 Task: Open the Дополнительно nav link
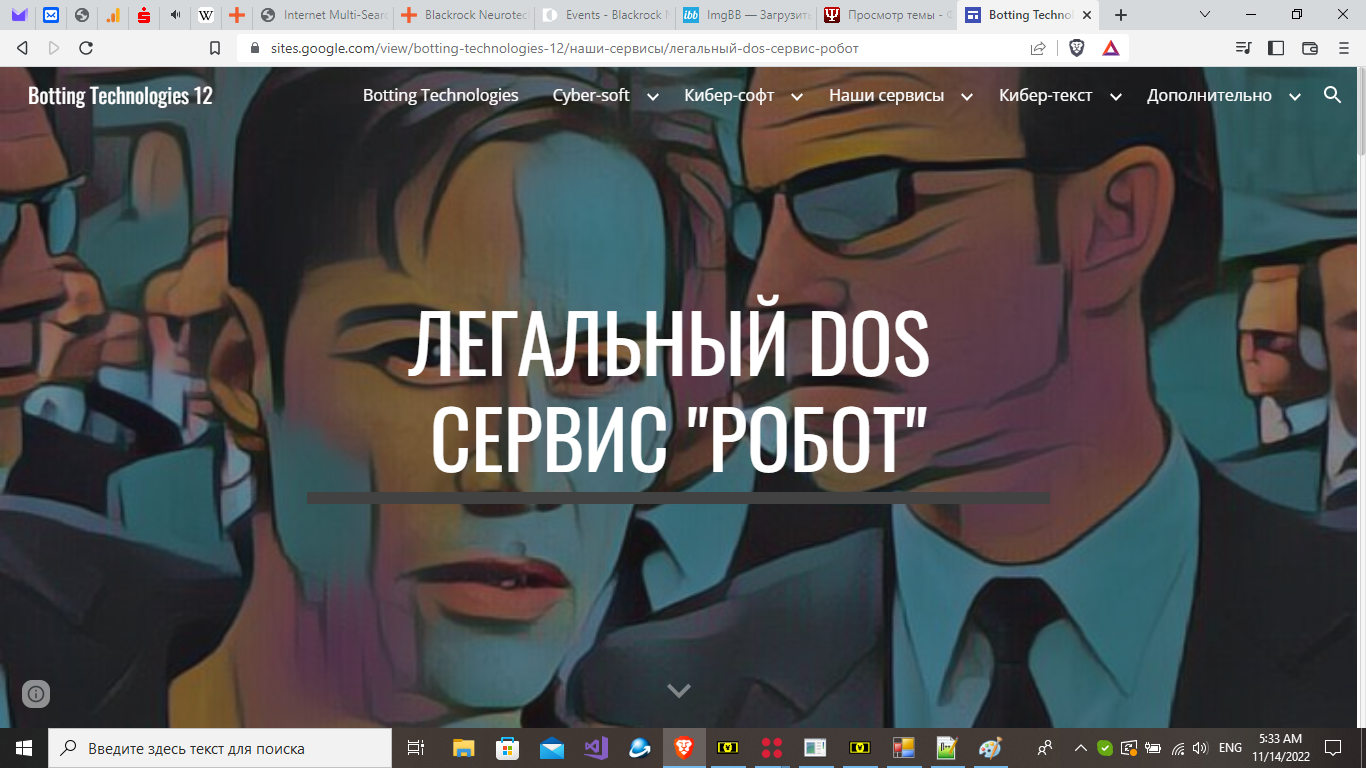point(1209,95)
